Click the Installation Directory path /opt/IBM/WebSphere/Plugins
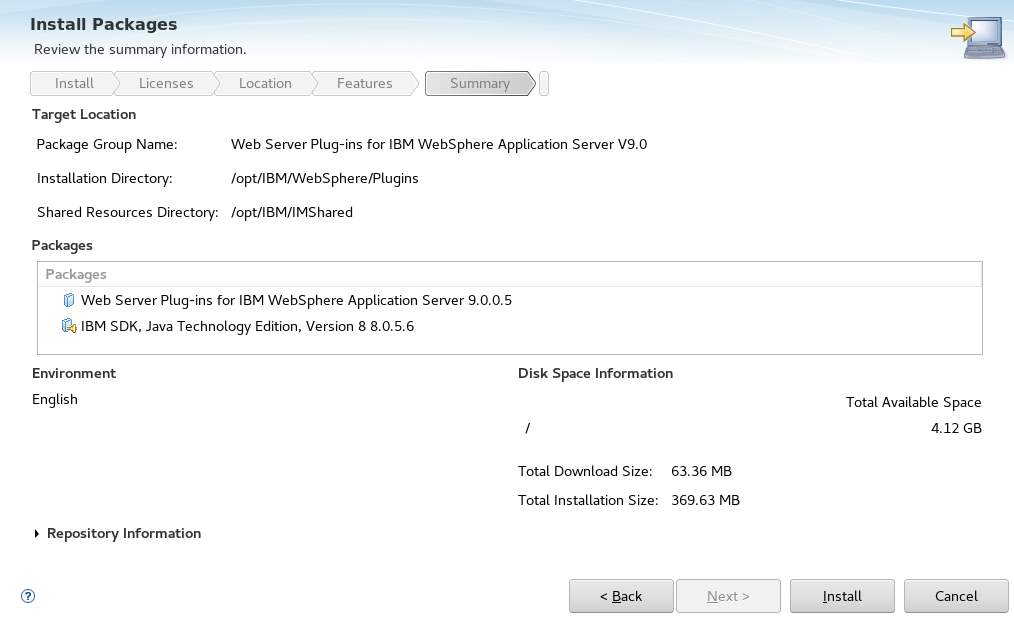Viewport: 1014px width, 626px height. [325, 178]
